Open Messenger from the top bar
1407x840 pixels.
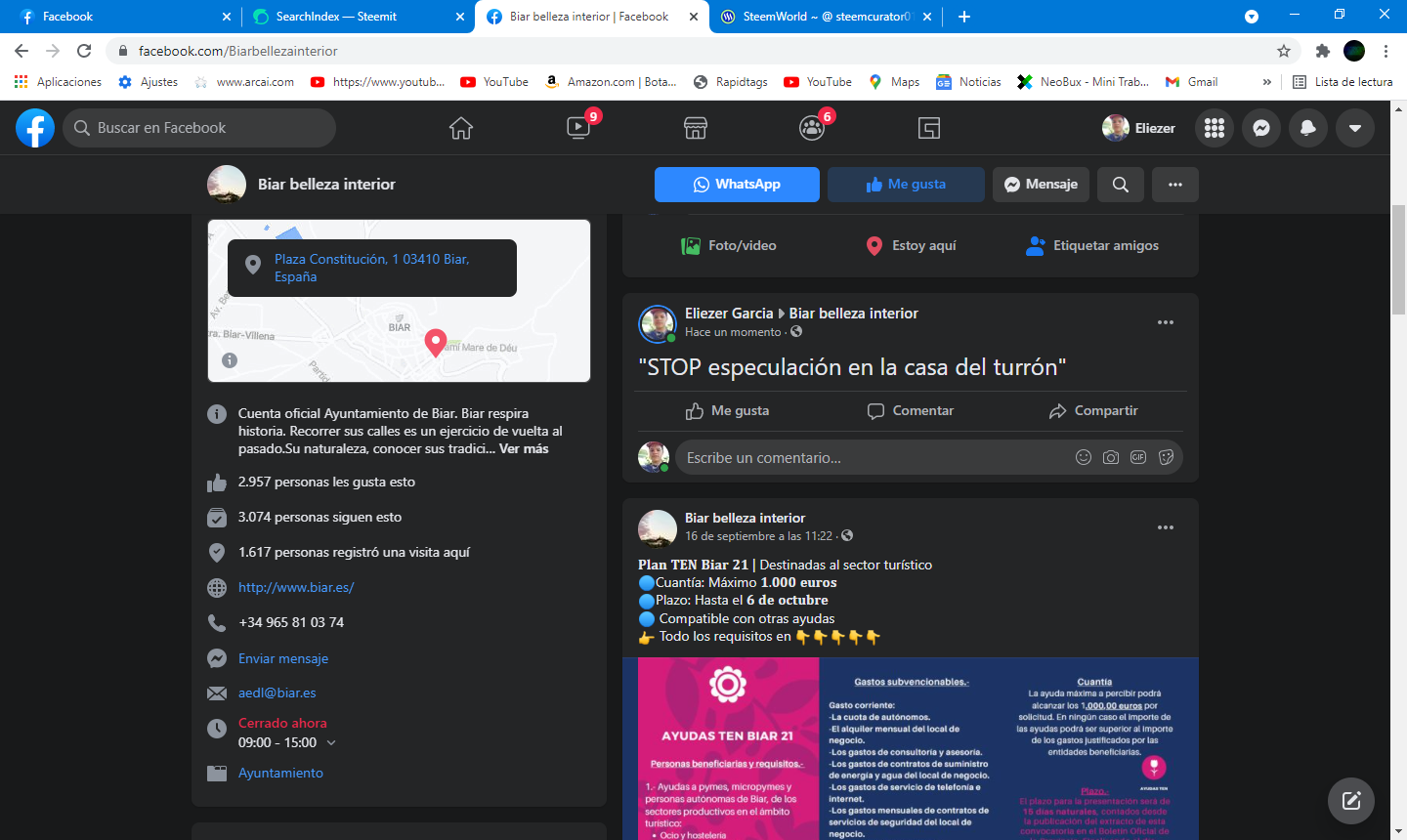pos(1261,128)
